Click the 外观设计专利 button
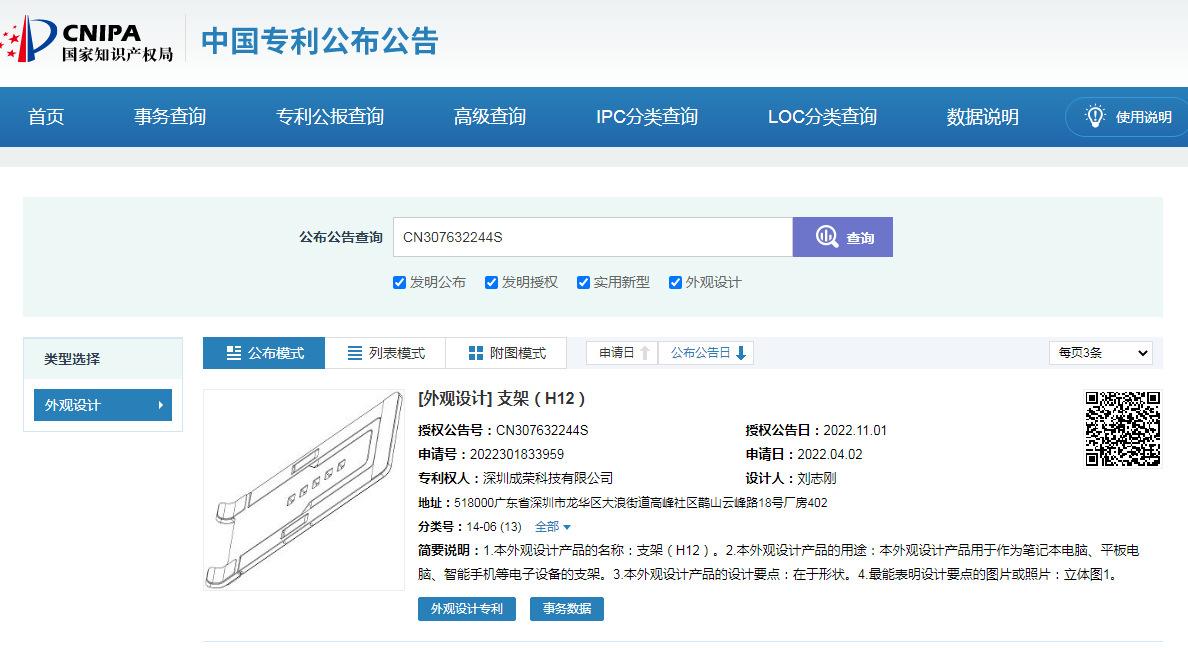Viewport: 1188px width, 648px height. 467,608
